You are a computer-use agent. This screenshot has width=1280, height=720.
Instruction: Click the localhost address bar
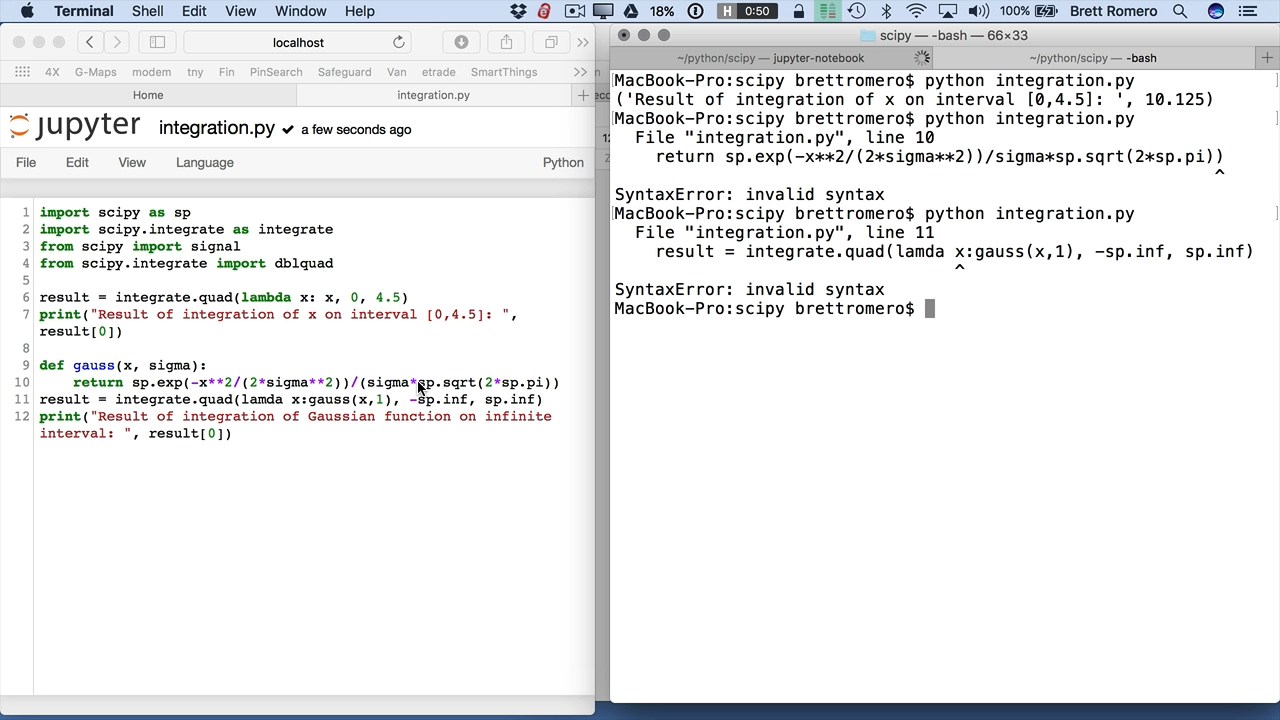pyautogui.click(x=298, y=42)
